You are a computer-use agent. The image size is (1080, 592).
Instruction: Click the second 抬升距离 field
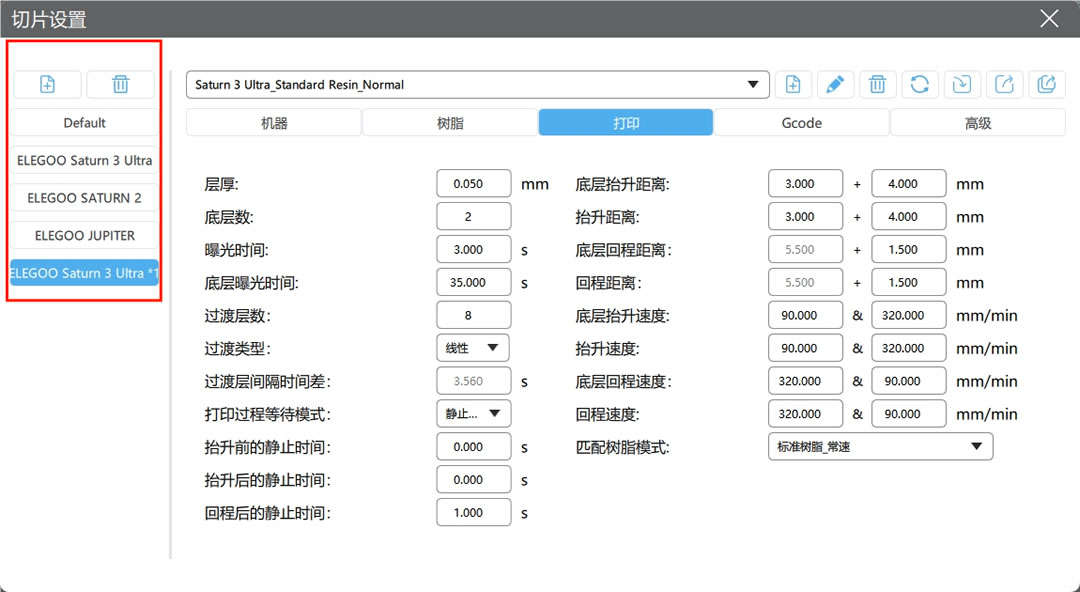pyautogui.click(x=908, y=216)
